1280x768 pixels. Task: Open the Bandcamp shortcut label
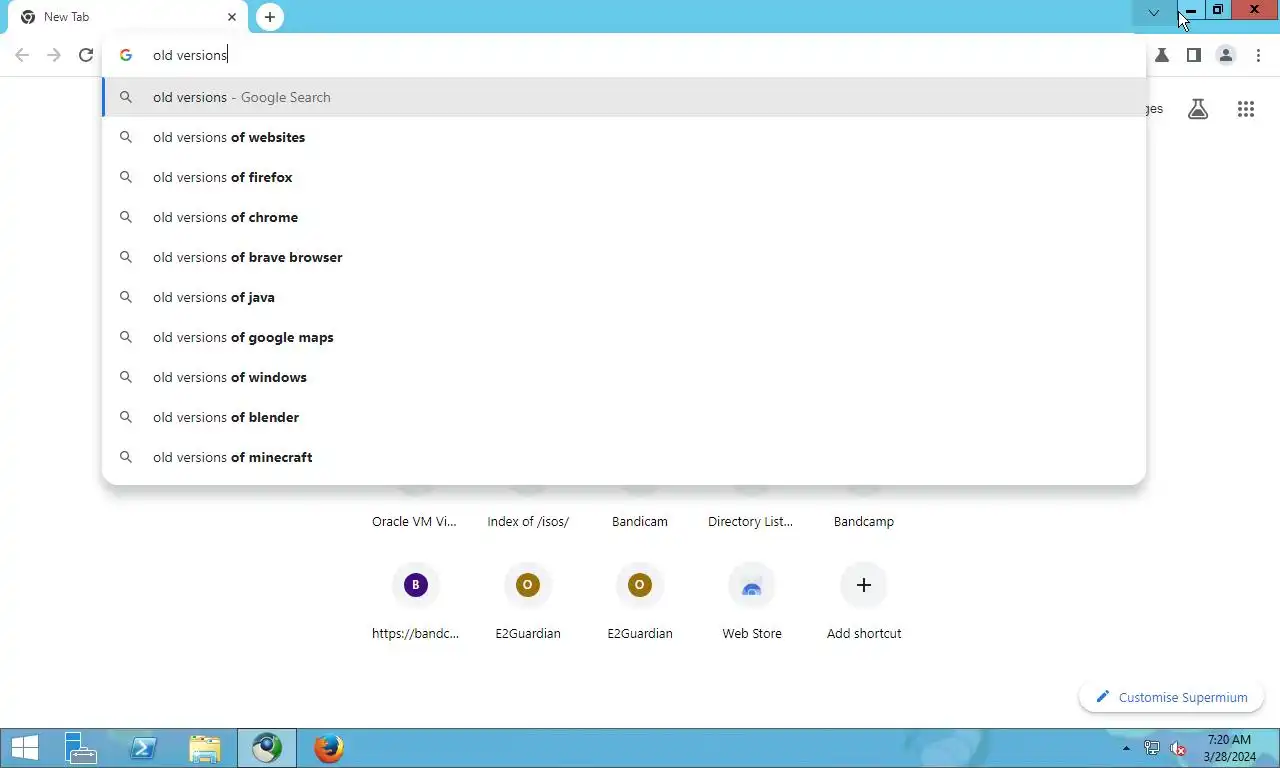pos(864,521)
